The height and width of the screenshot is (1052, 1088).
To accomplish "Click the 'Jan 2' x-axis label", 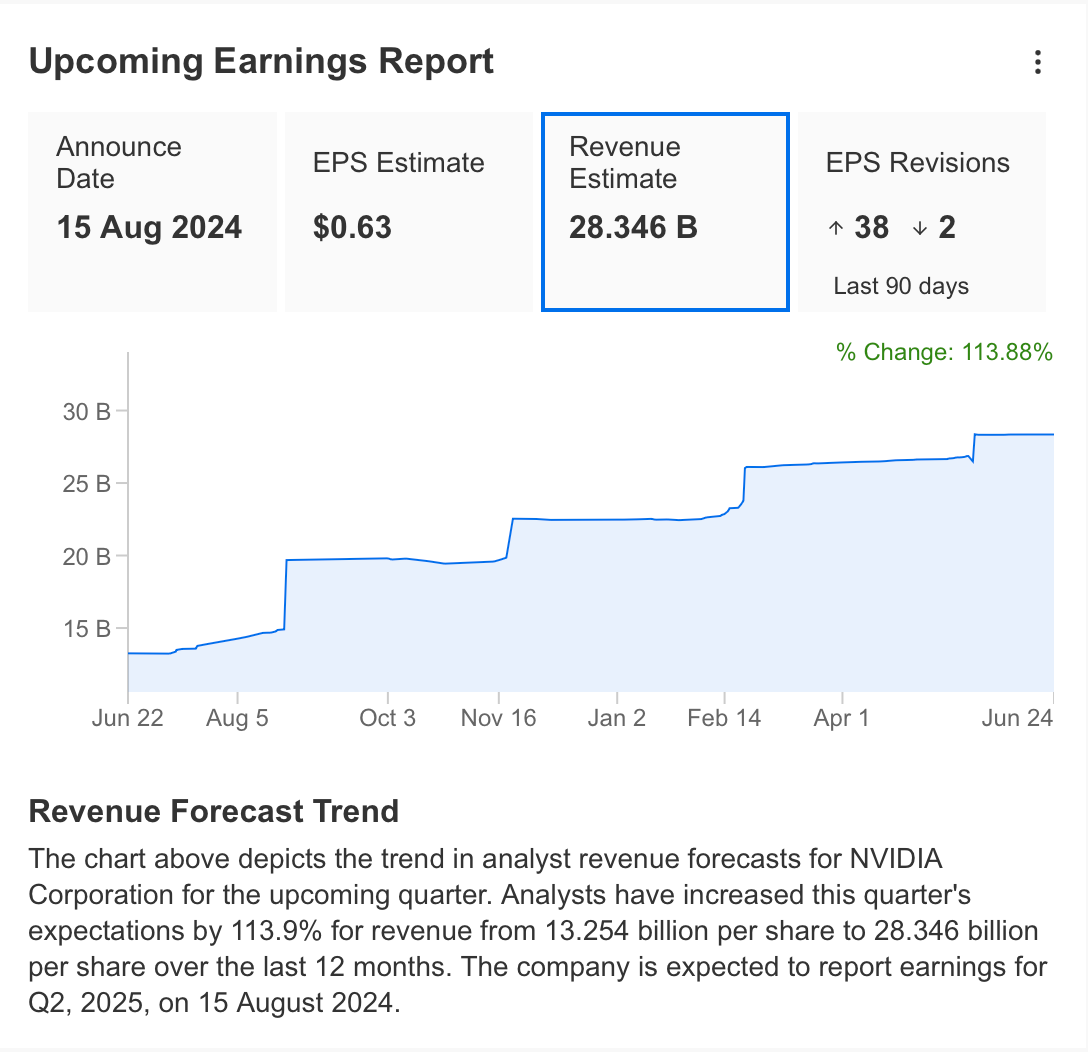I will 617,718.
